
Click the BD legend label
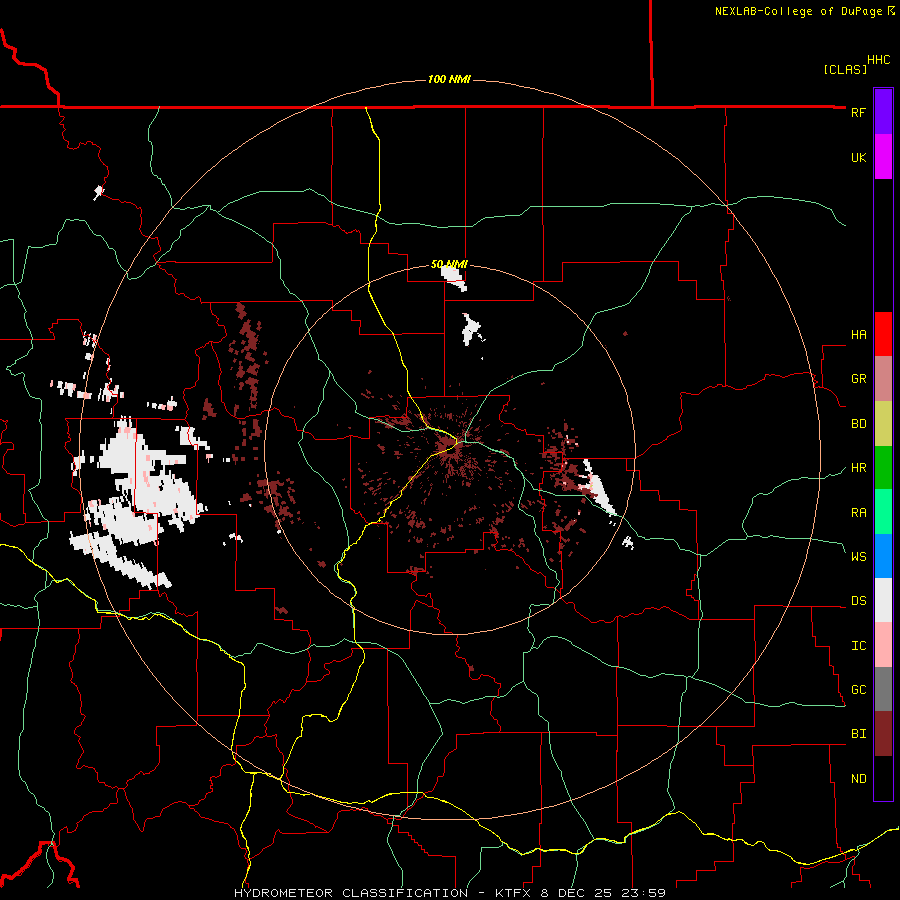(x=858, y=424)
